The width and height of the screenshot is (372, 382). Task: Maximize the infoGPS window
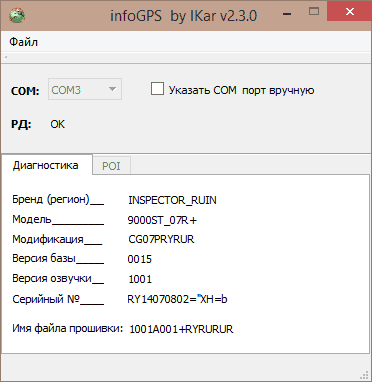pyautogui.click(x=314, y=12)
